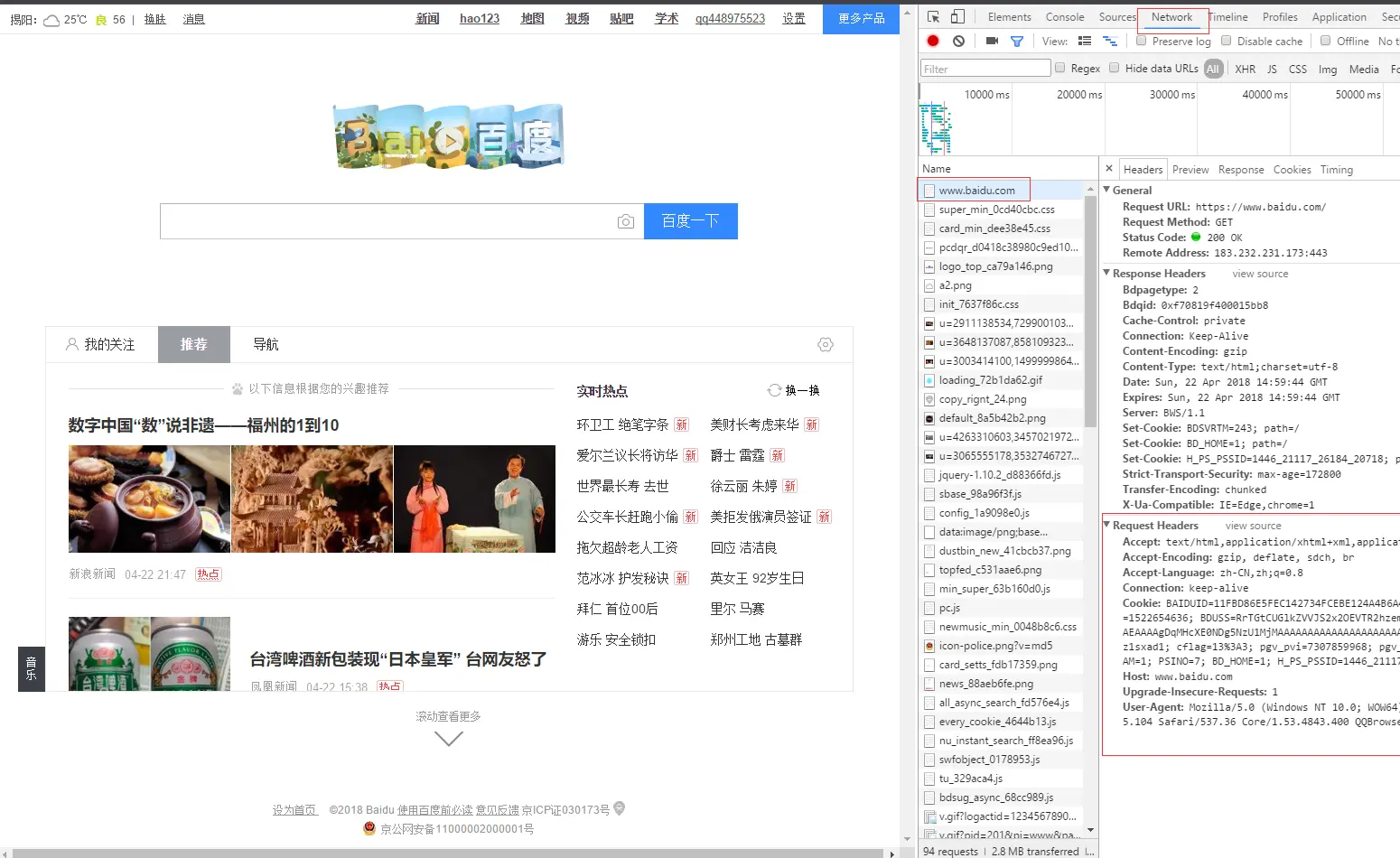
Task: Collapse the Request Headers section
Action: click(x=1107, y=525)
